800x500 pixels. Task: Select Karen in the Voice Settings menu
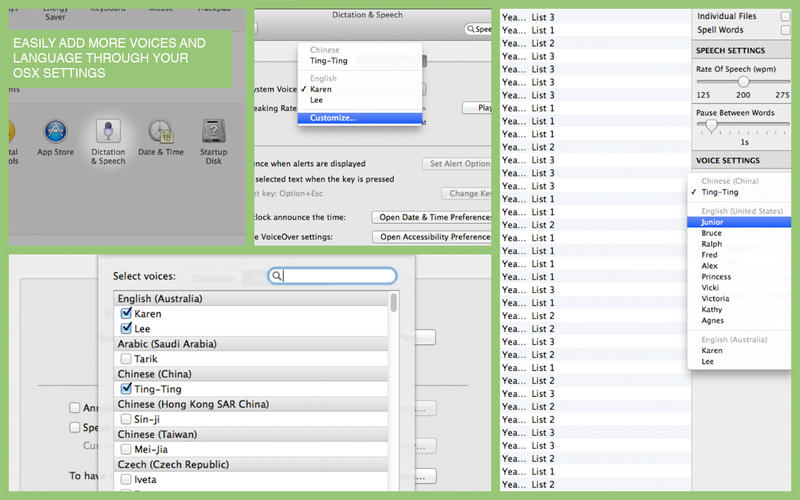(x=739, y=351)
